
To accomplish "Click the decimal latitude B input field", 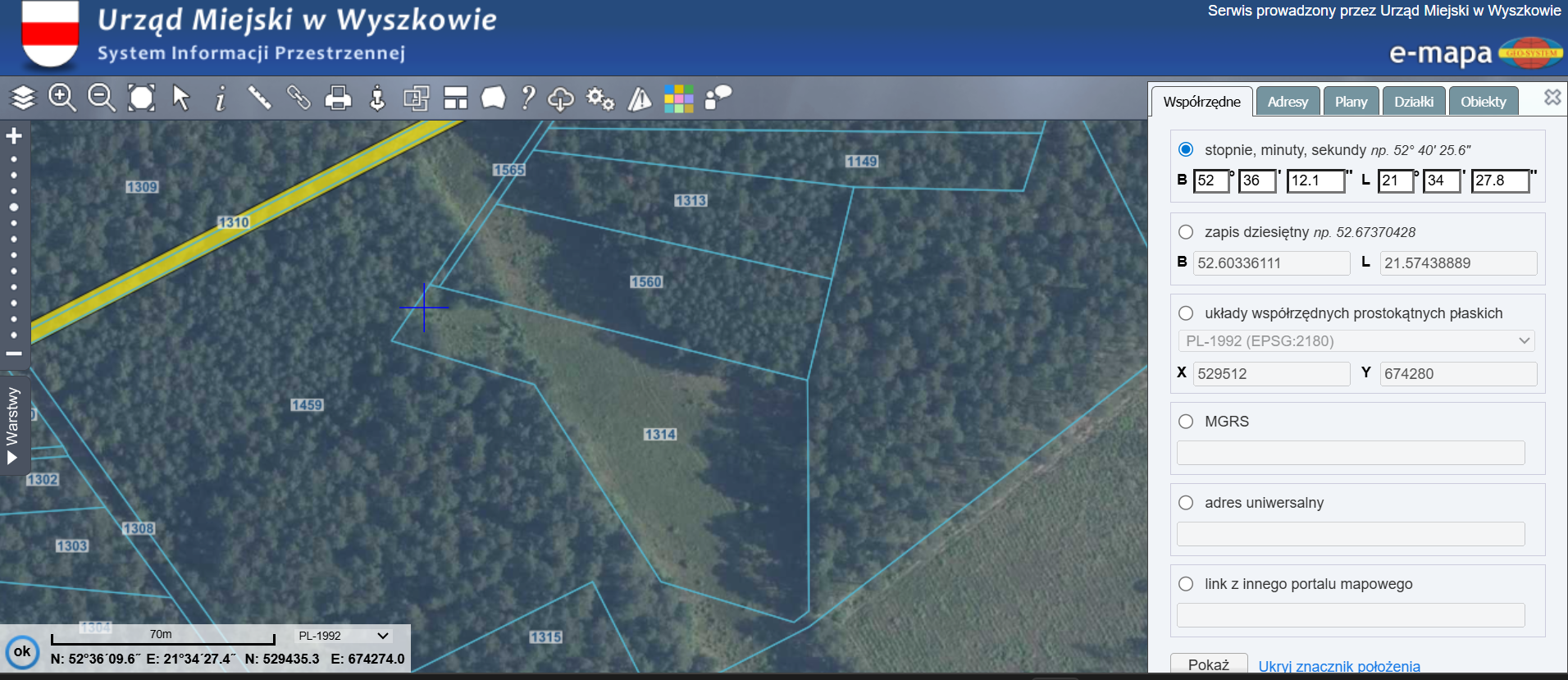I will point(1270,263).
